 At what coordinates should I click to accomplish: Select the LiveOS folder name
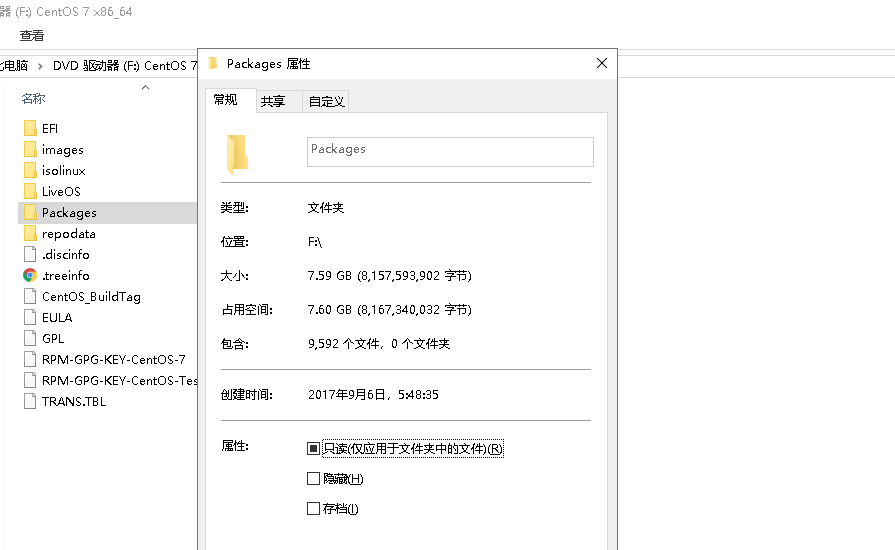(x=61, y=192)
